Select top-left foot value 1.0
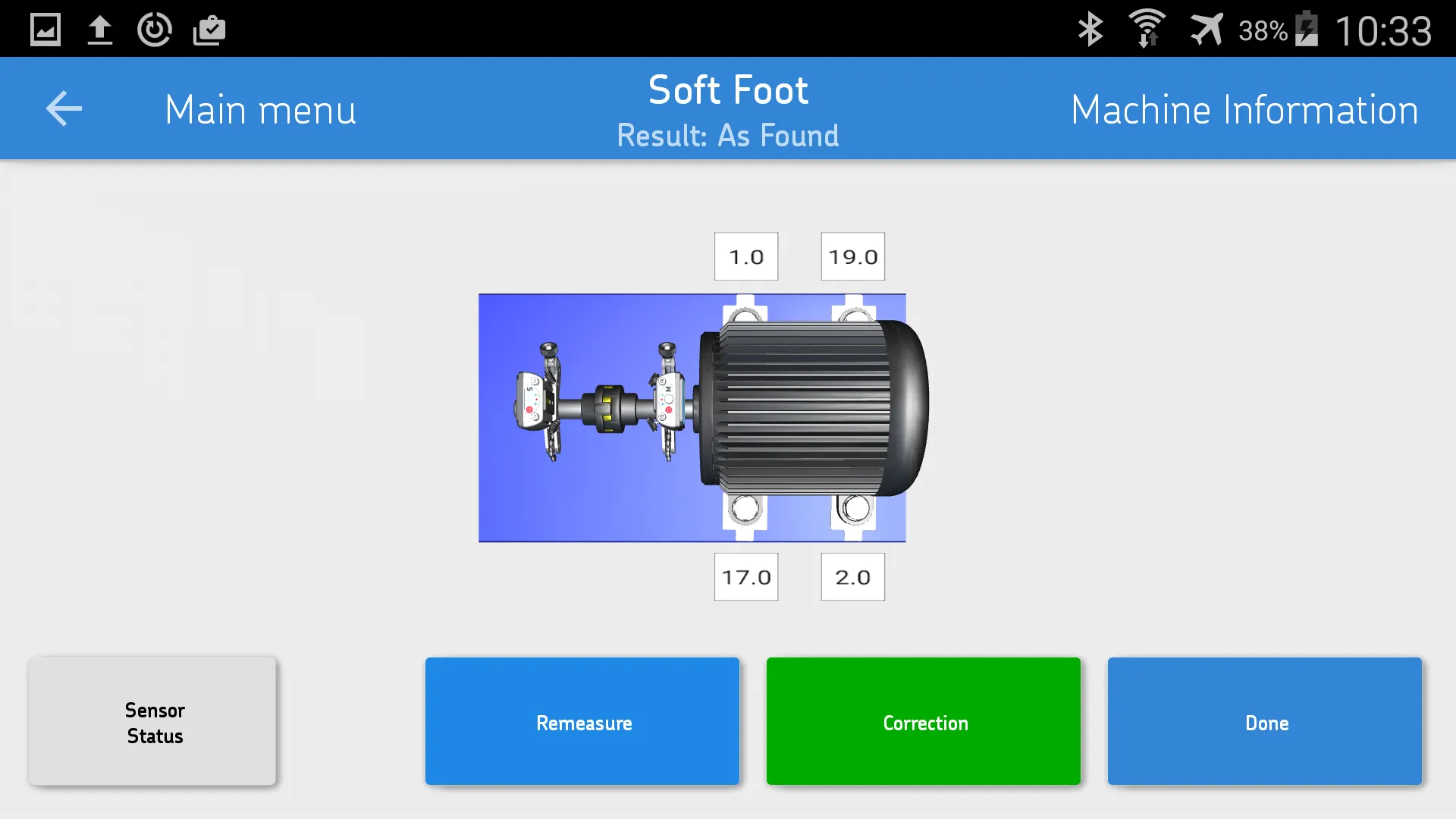Viewport: 1456px width, 819px height. click(x=745, y=257)
